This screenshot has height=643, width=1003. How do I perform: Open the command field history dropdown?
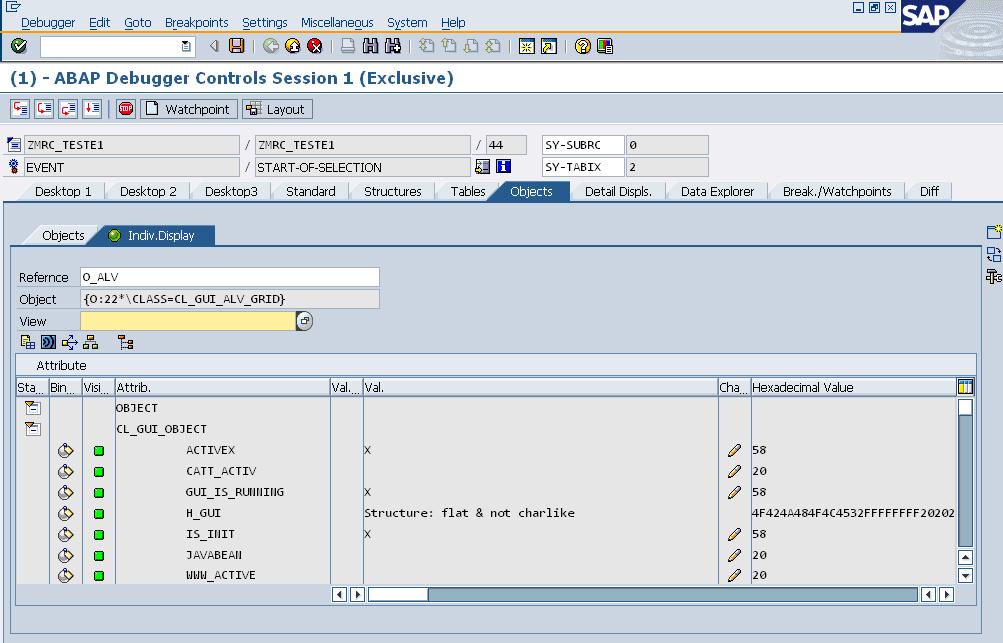[186, 46]
